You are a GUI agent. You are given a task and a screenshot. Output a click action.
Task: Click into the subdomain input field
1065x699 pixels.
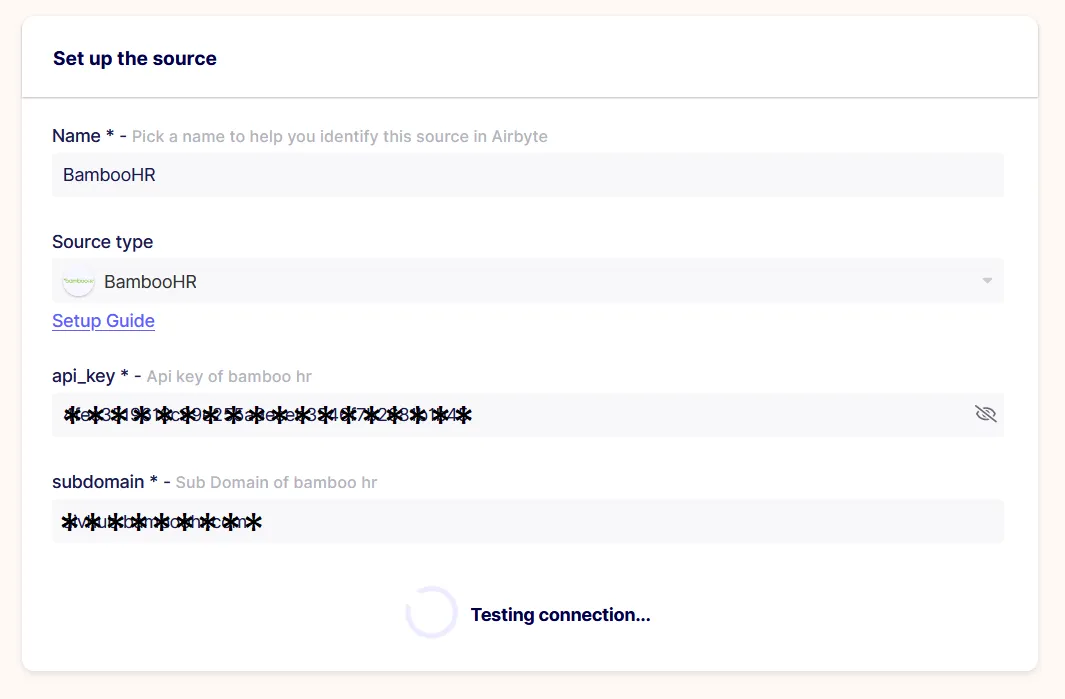528,521
